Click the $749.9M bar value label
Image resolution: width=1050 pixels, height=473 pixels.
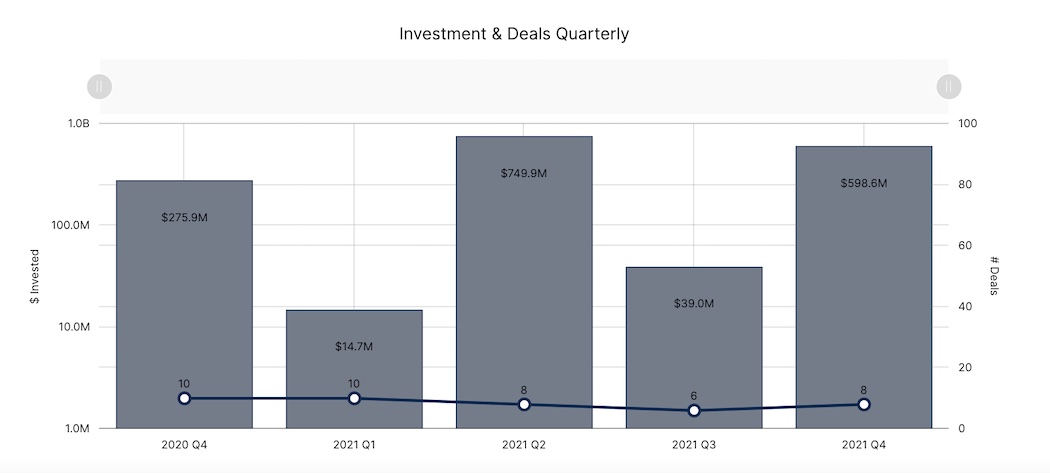pyautogui.click(x=524, y=173)
